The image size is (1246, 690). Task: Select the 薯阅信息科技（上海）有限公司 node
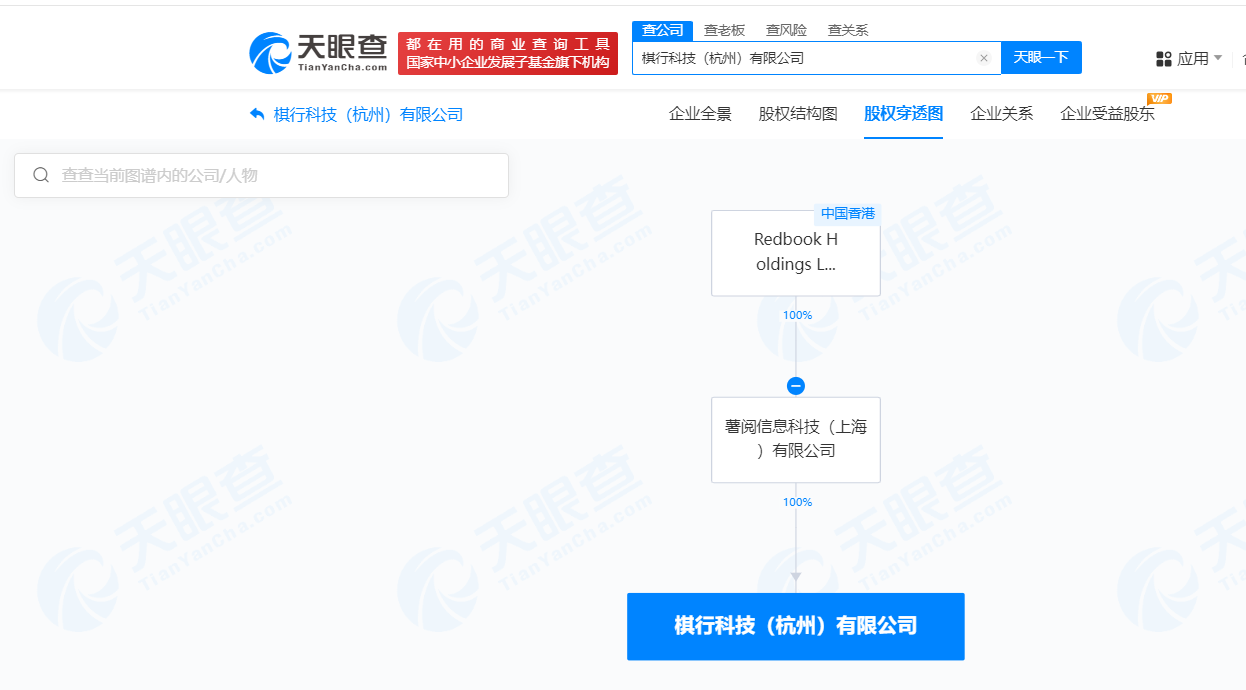click(x=795, y=439)
